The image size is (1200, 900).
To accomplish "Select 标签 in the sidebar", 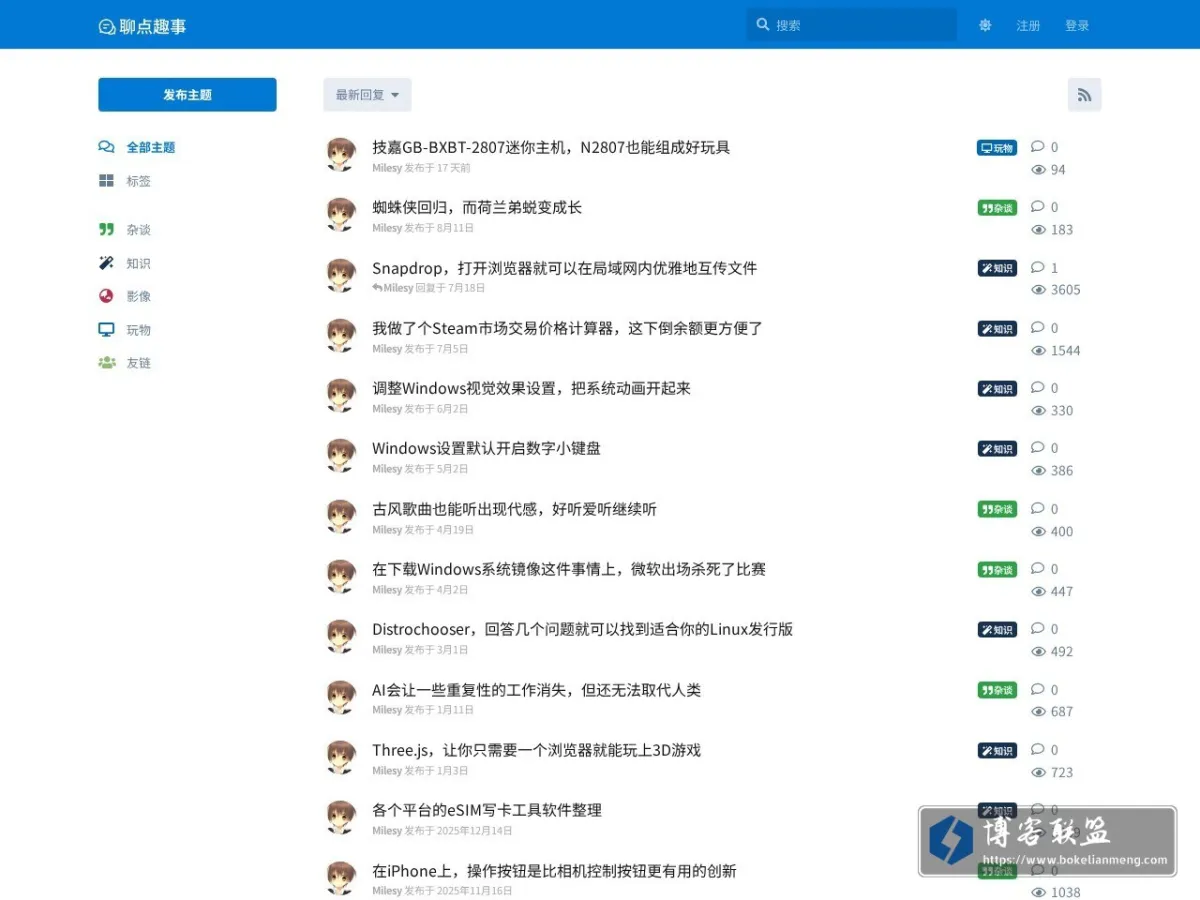I will click(x=138, y=181).
